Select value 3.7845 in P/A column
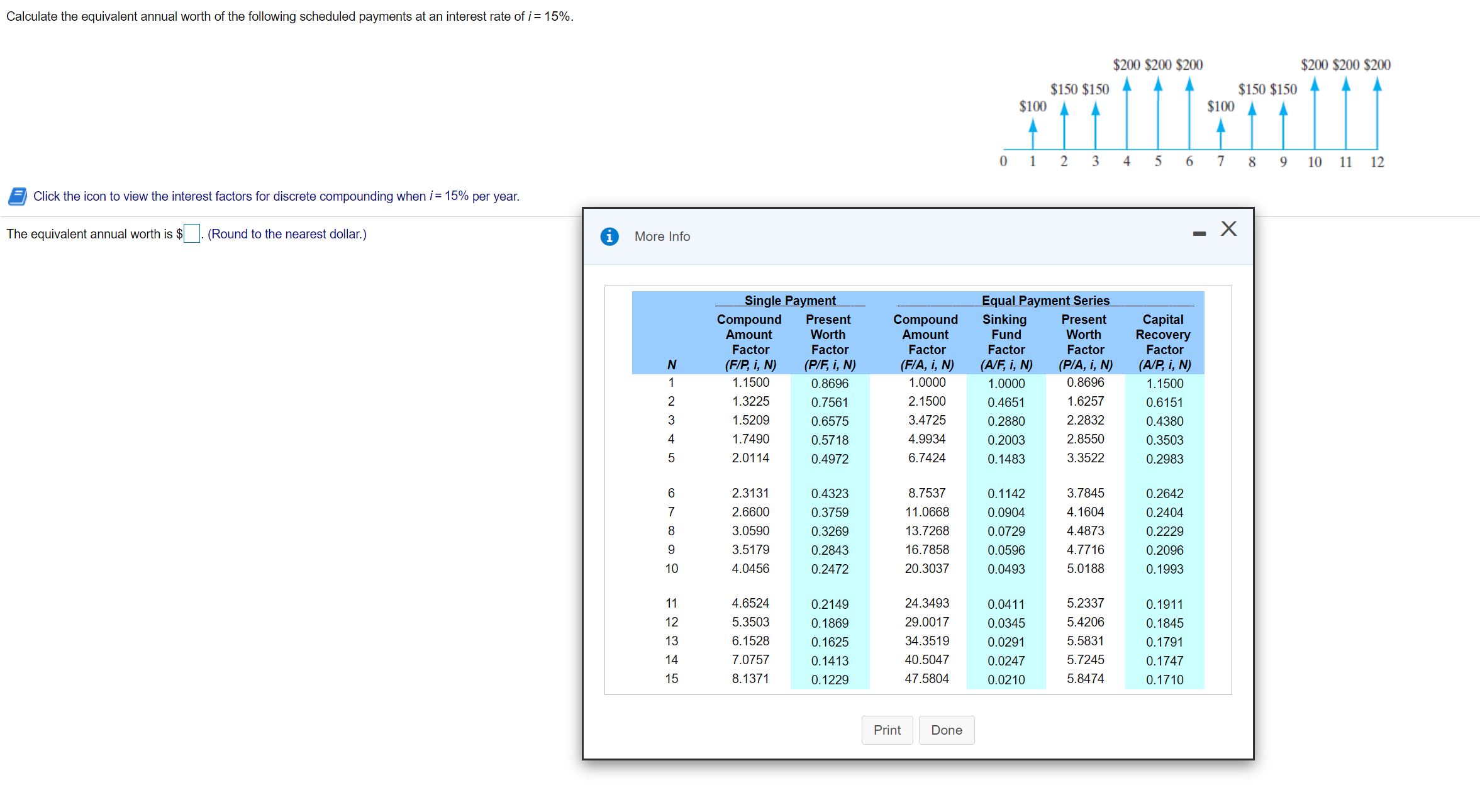The height and width of the screenshot is (812, 1480). pos(1086,493)
